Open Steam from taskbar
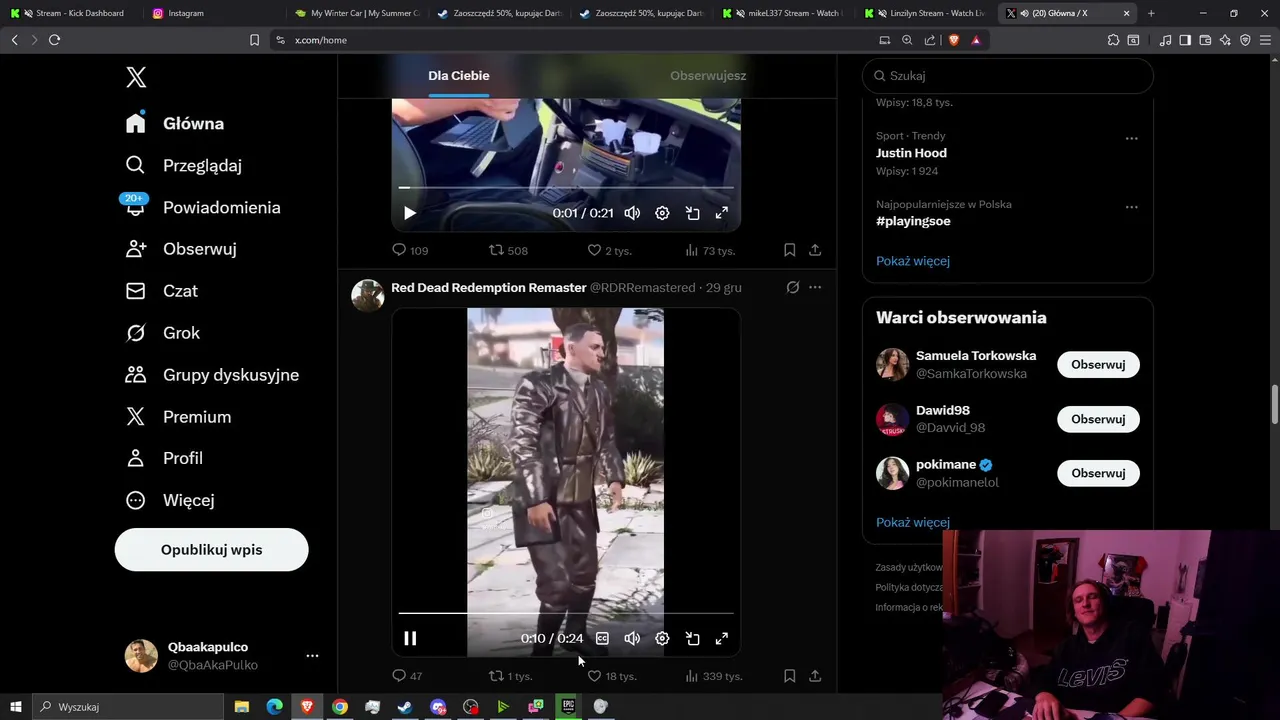1280x720 pixels. [x=405, y=707]
